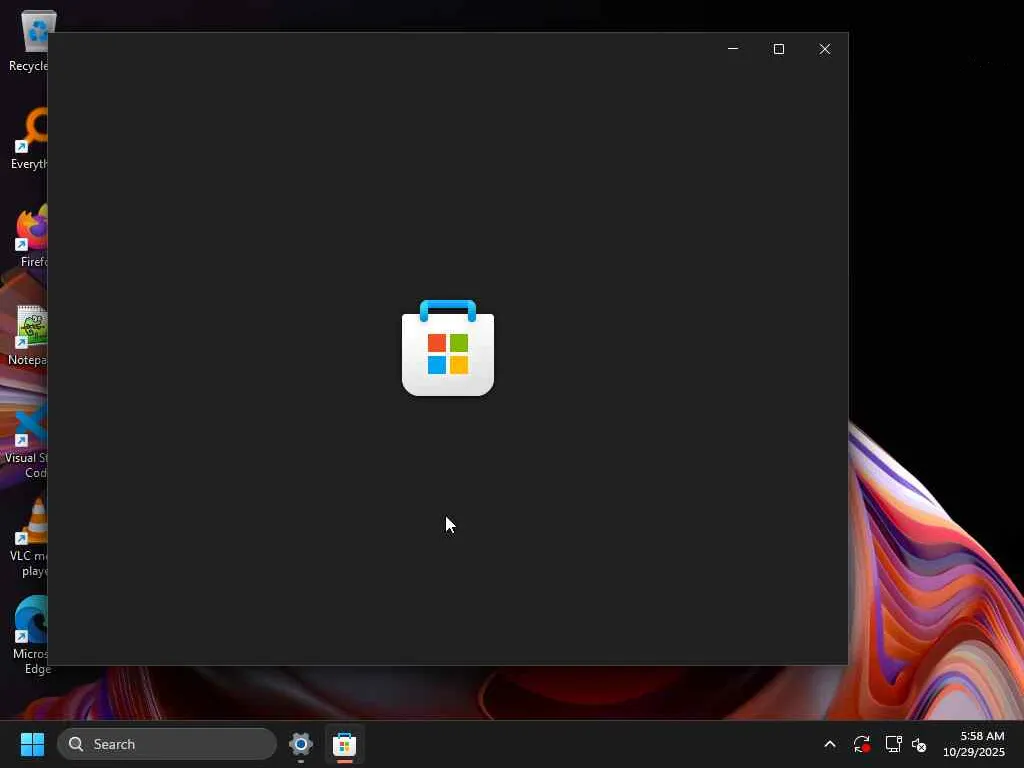Screen dimensions: 1024x768
Task: Open the Windows Start menu
Action: (32, 744)
